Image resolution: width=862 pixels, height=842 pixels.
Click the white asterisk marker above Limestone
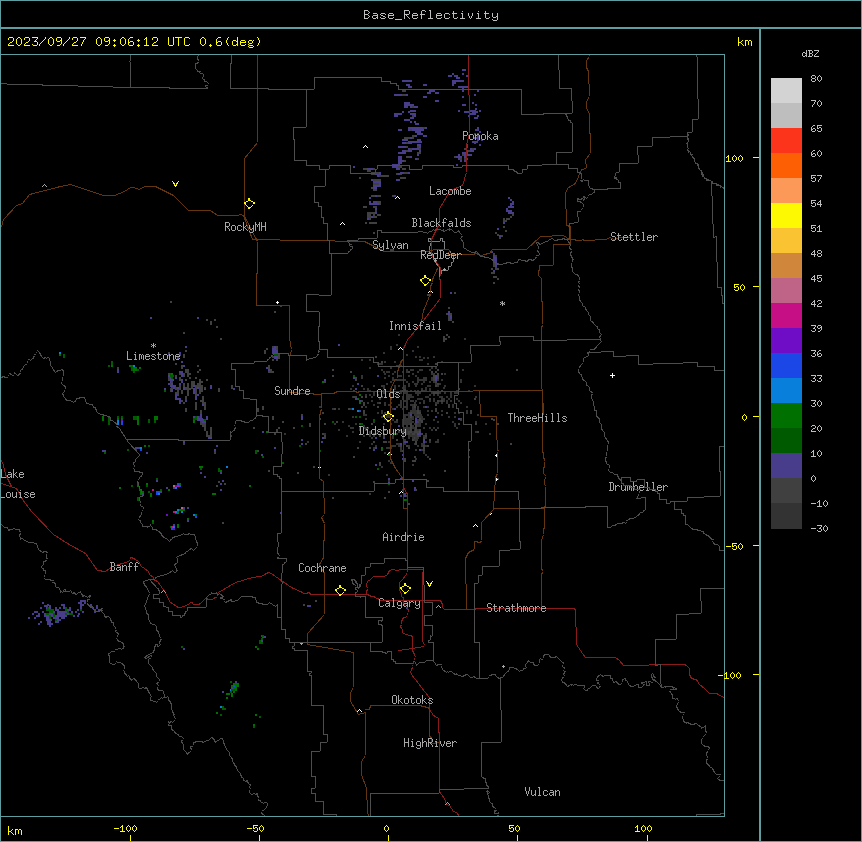tap(153, 346)
